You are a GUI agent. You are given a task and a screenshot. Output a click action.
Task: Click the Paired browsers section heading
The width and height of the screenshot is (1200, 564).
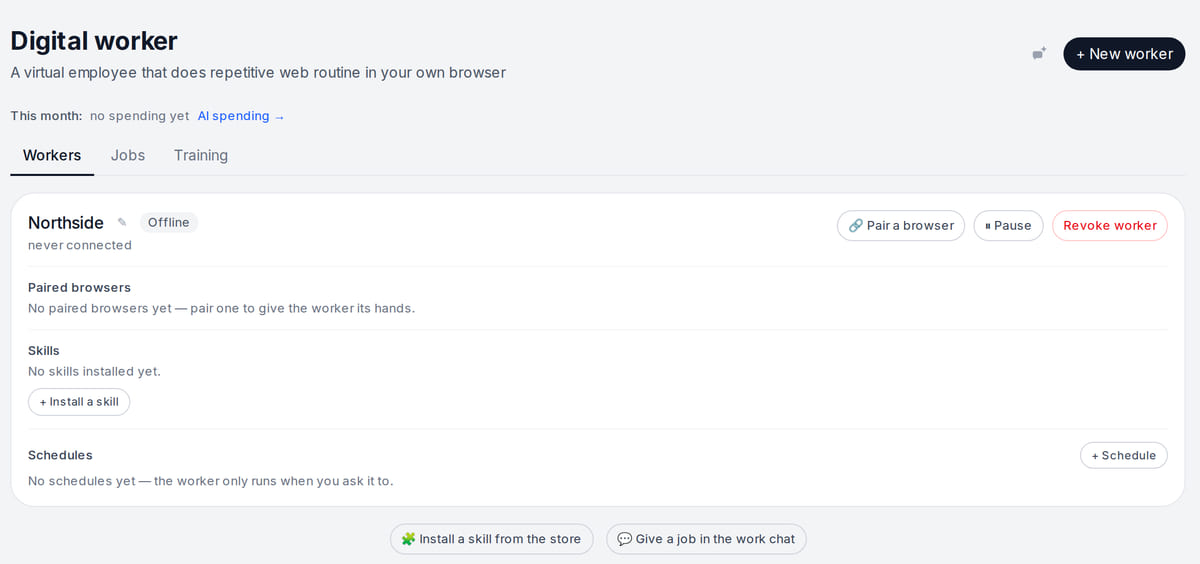click(79, 287)
